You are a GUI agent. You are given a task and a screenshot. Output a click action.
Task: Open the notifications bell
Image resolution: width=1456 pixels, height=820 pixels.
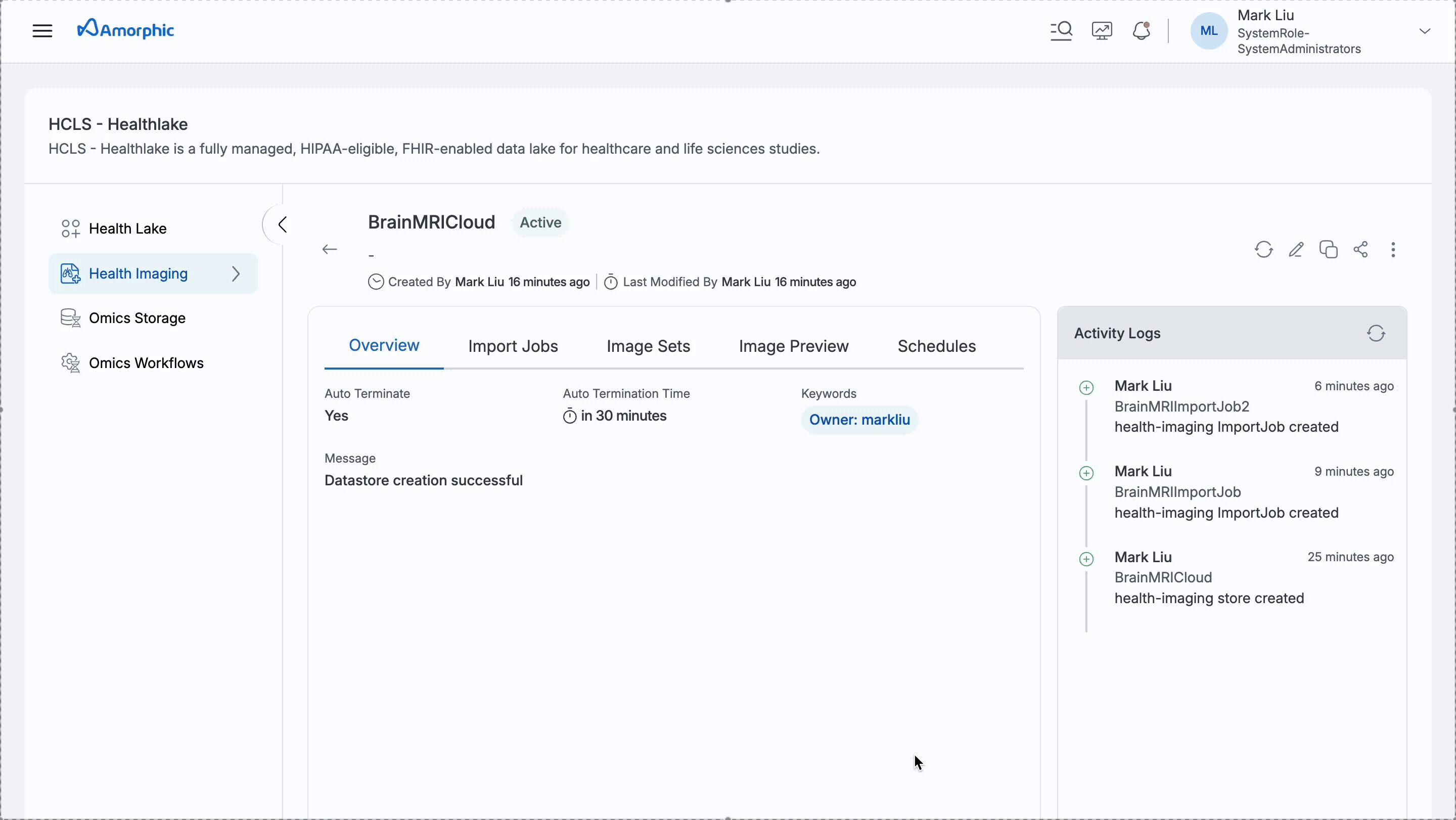(1141, 30)
